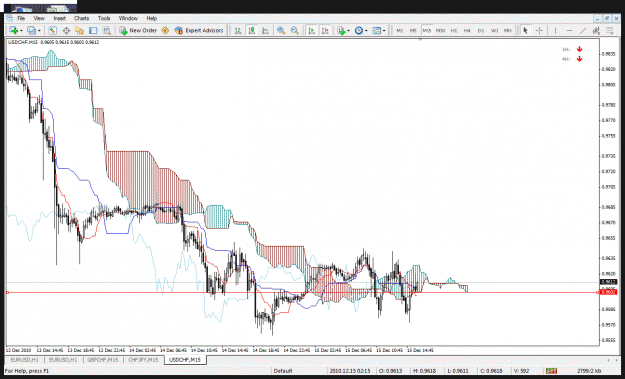Show the Market Watch window icon
This screenshot has width=625, height=379.
pos(52,30)
